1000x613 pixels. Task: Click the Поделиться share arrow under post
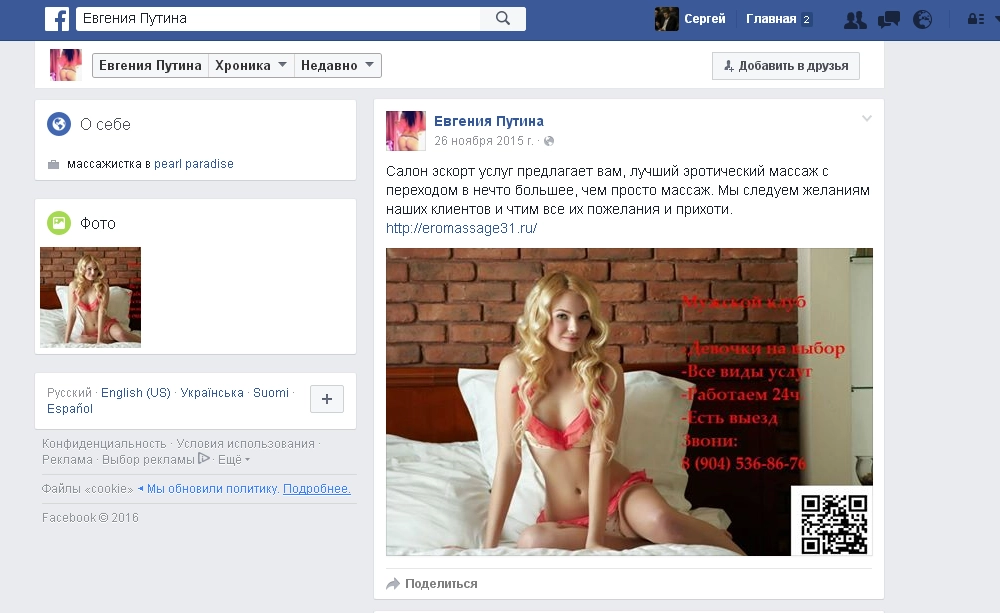(394, 584)
